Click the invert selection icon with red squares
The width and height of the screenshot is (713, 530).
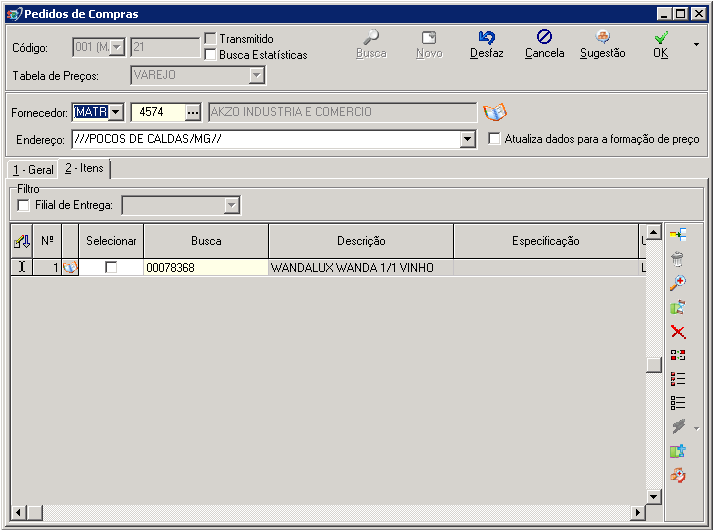point(678,355)
